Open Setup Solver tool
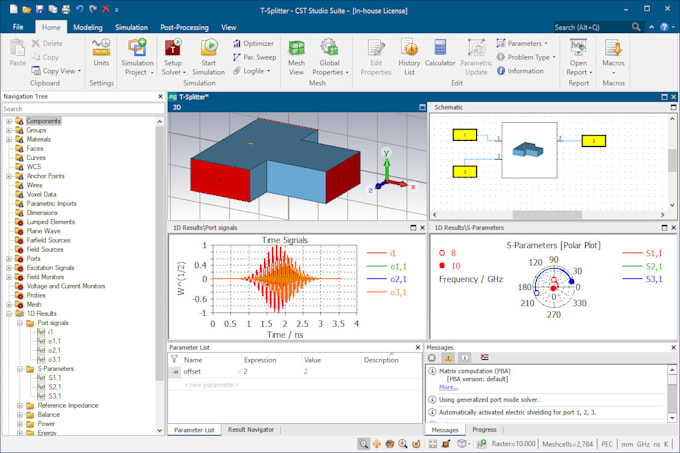The width and height of the screenshot is (680, 453). coord(173,57)
